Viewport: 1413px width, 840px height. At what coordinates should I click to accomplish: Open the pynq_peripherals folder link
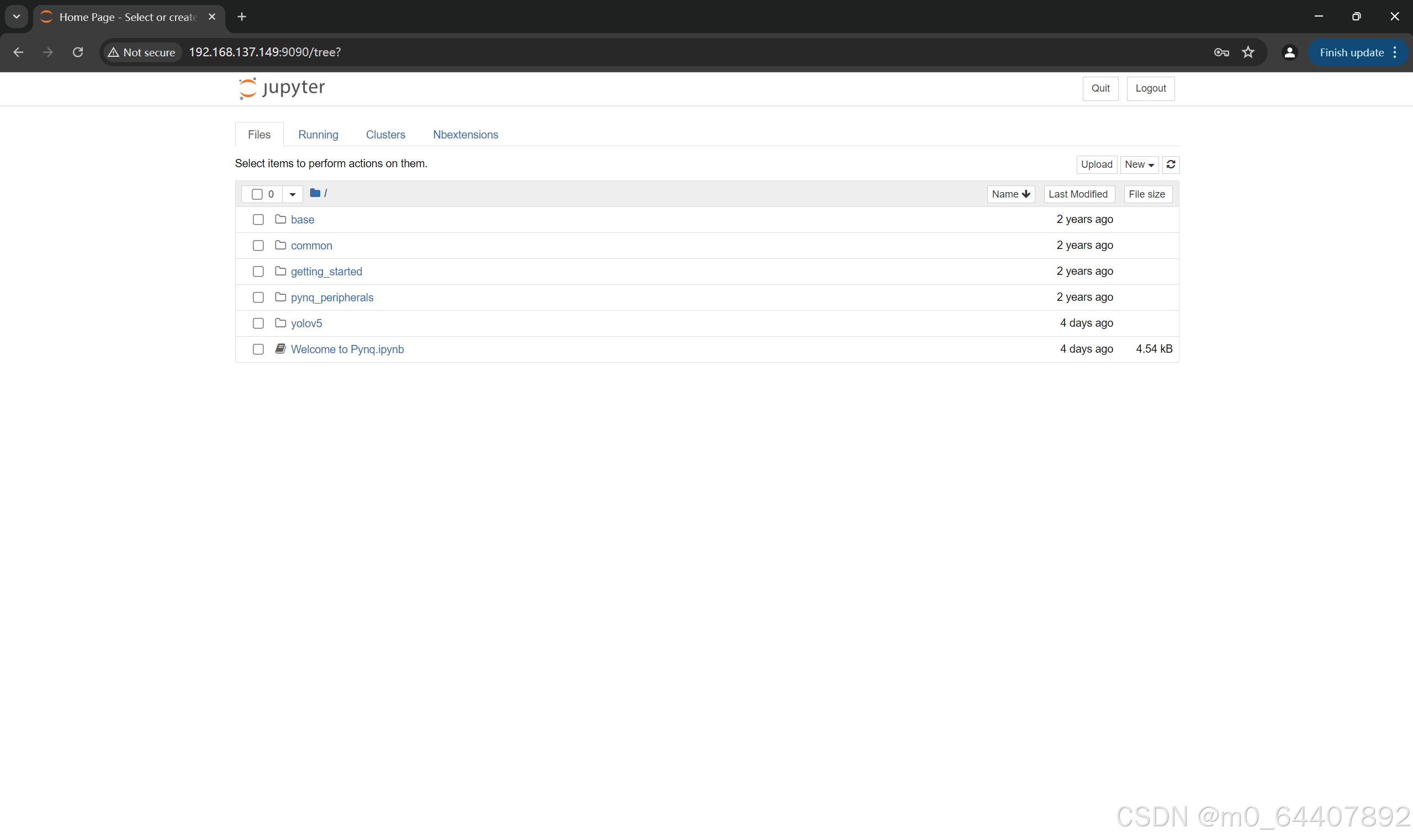click(332, 297)
